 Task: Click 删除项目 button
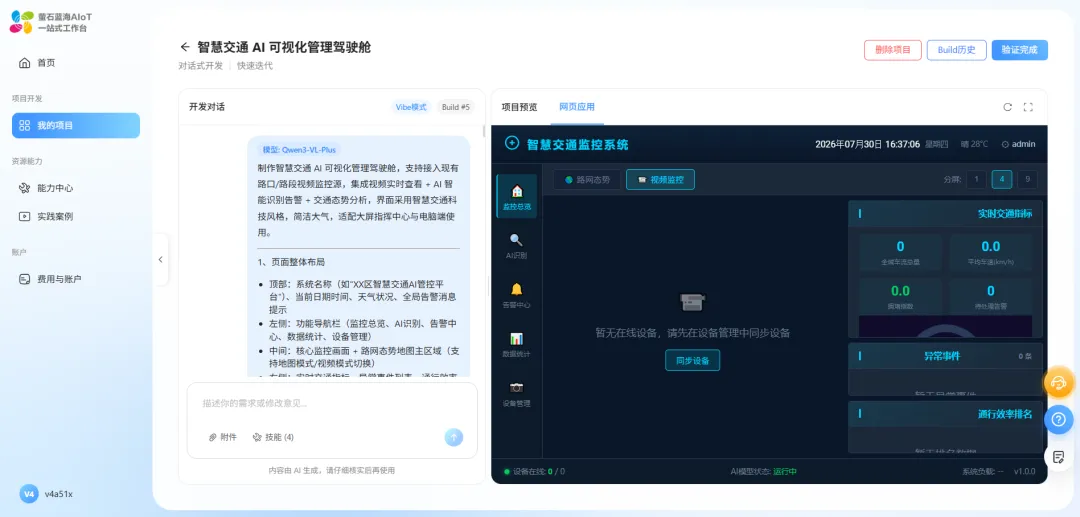coord(893,50)
